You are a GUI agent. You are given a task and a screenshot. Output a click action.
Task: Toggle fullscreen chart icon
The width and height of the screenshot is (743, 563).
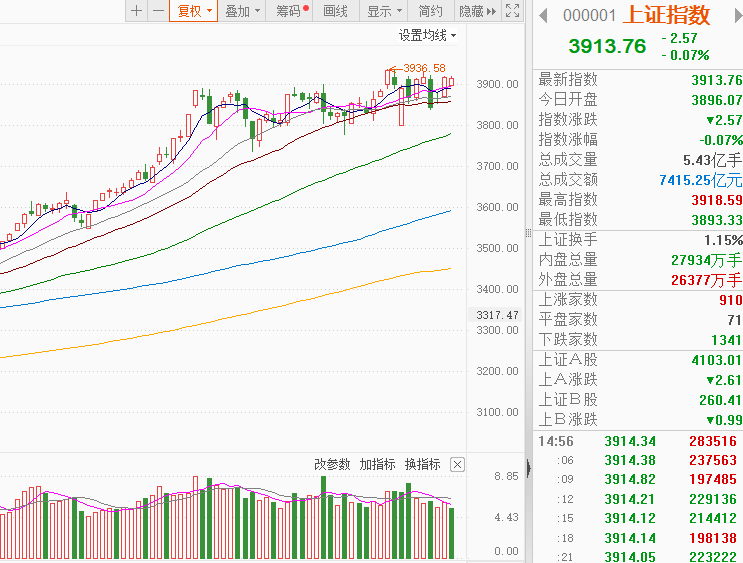[x=513, y=10]
